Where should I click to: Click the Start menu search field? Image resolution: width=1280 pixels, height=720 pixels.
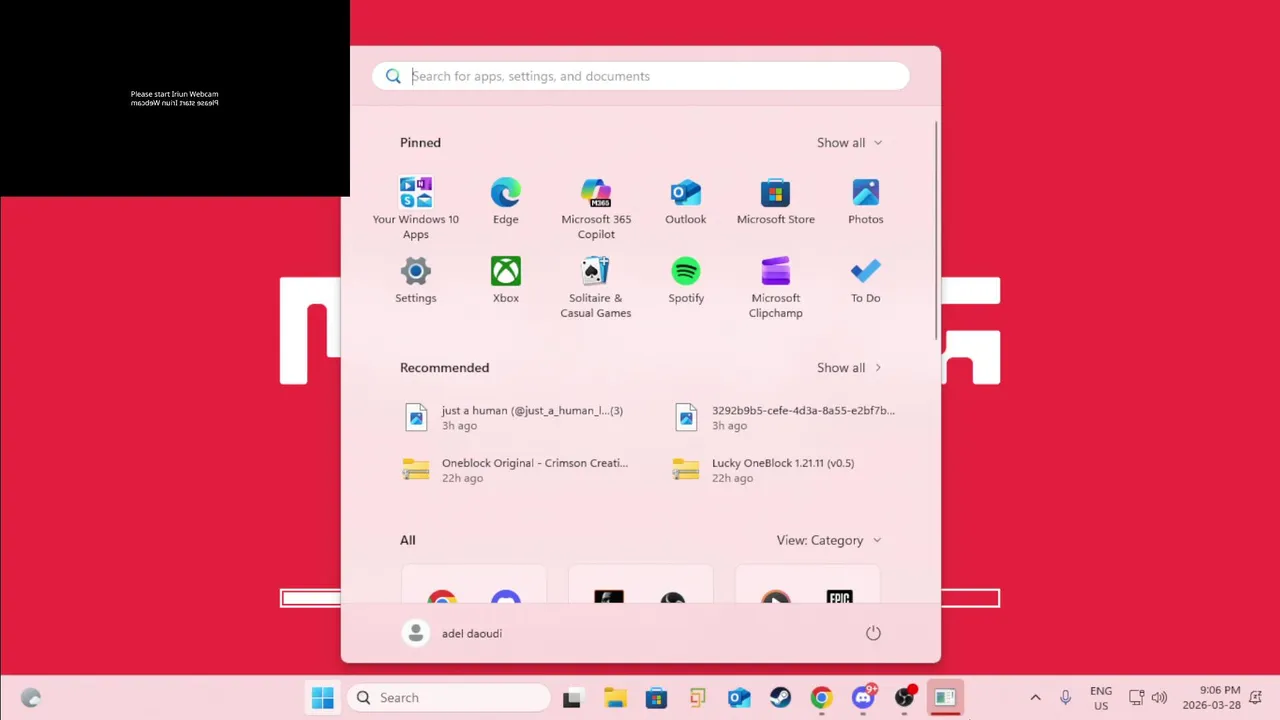(641, 76)
